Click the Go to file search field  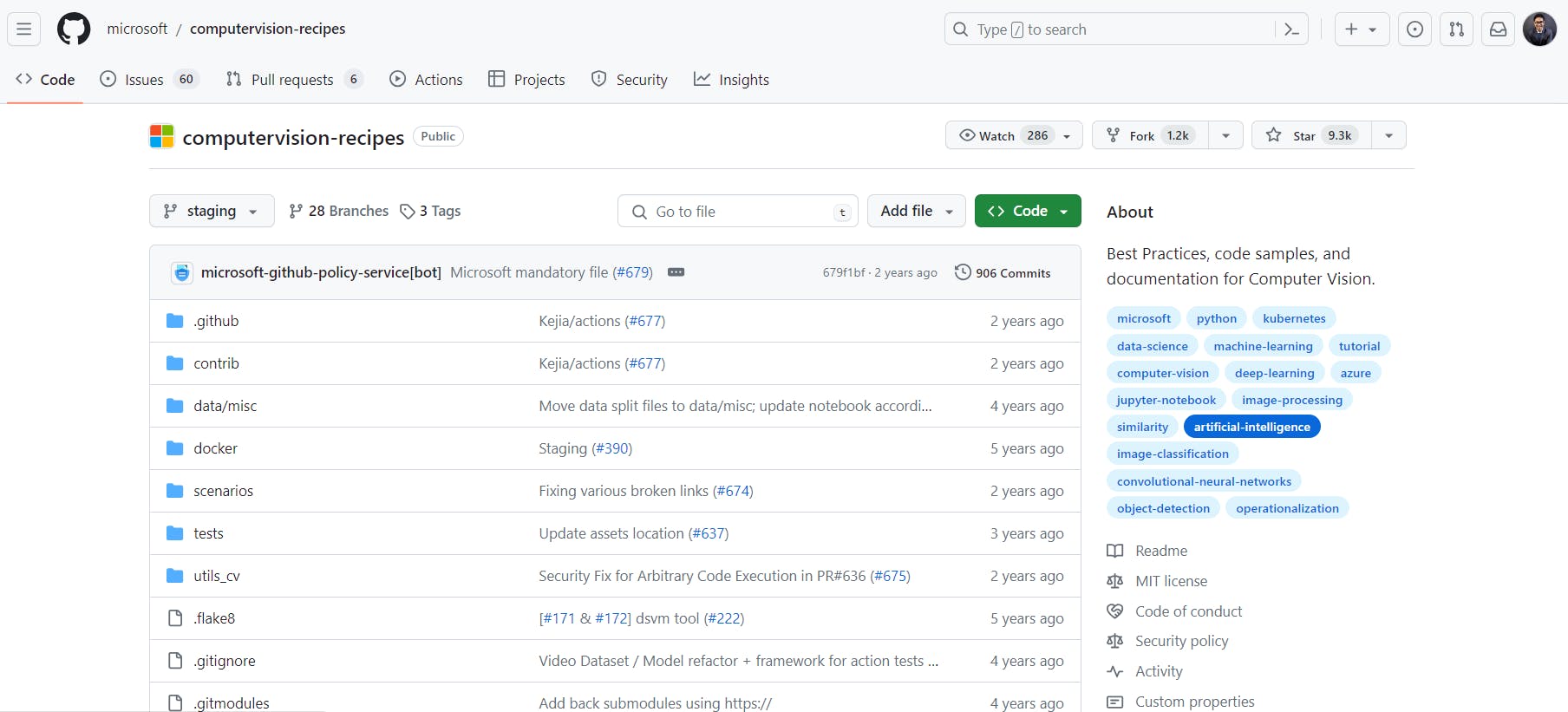pyautogui.click(x=738, y=212)
